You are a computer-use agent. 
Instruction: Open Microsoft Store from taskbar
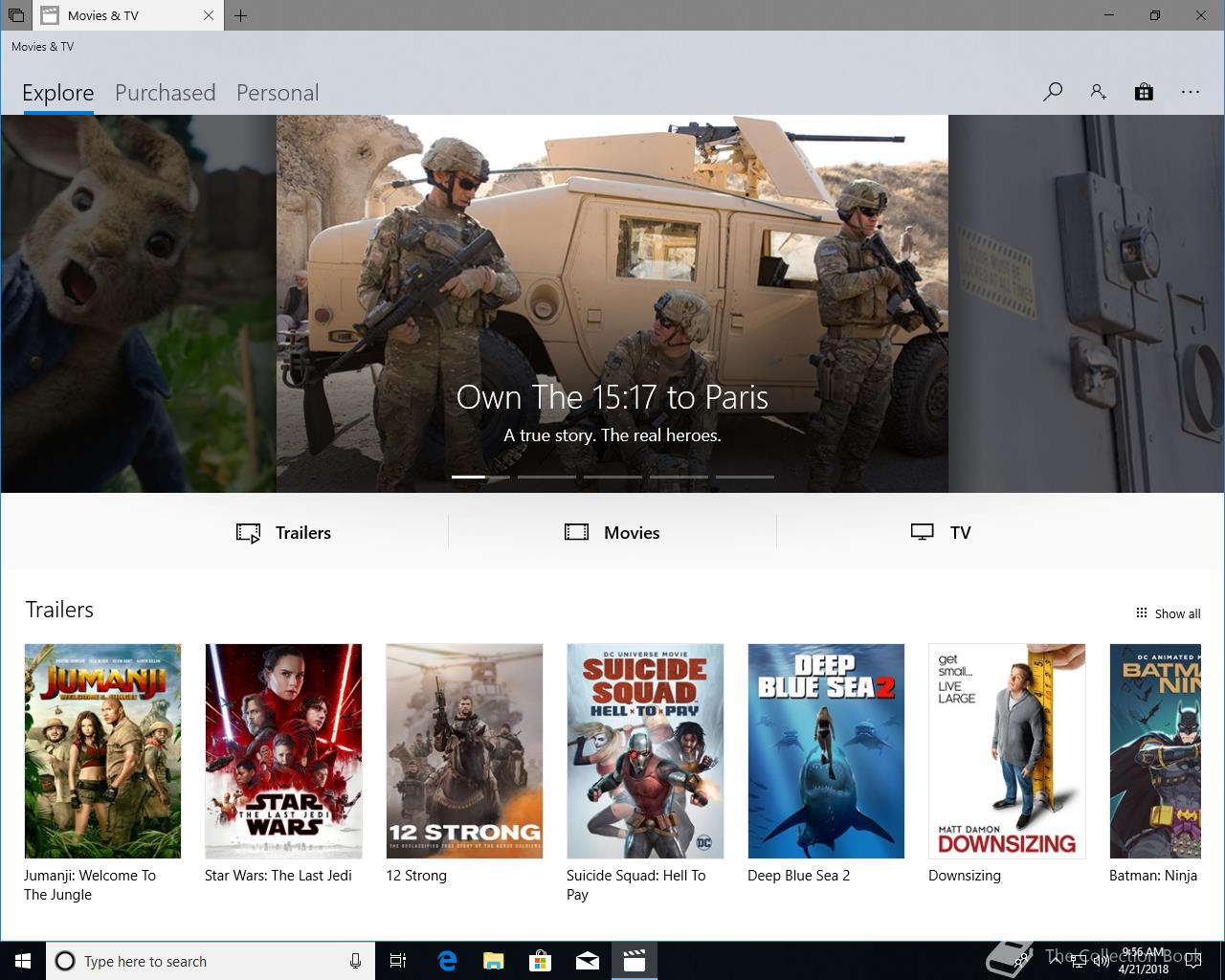(x=541, y=961)
